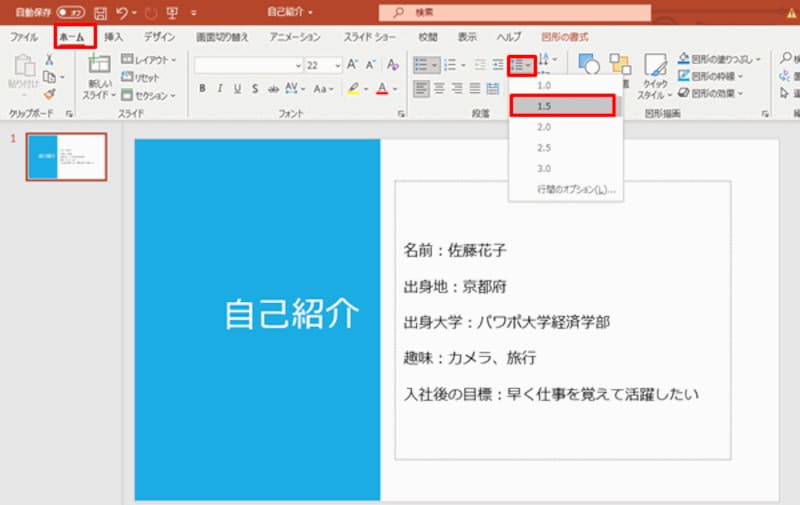Decrease the font size with the smaller A icon
The height and width of the screenshot is (505, 800).
370,65
